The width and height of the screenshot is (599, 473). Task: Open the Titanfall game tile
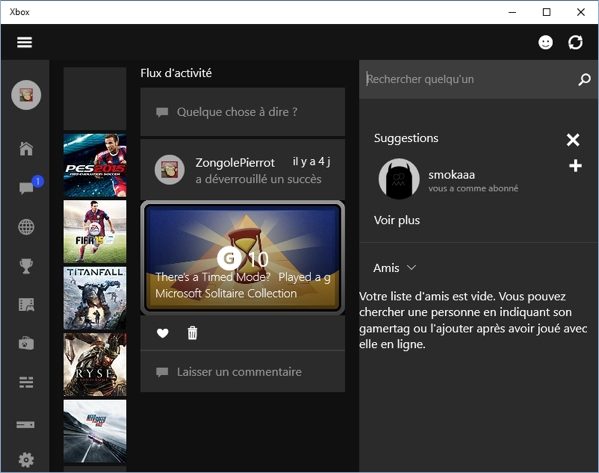pyautogui.click(x=95, y=298)
